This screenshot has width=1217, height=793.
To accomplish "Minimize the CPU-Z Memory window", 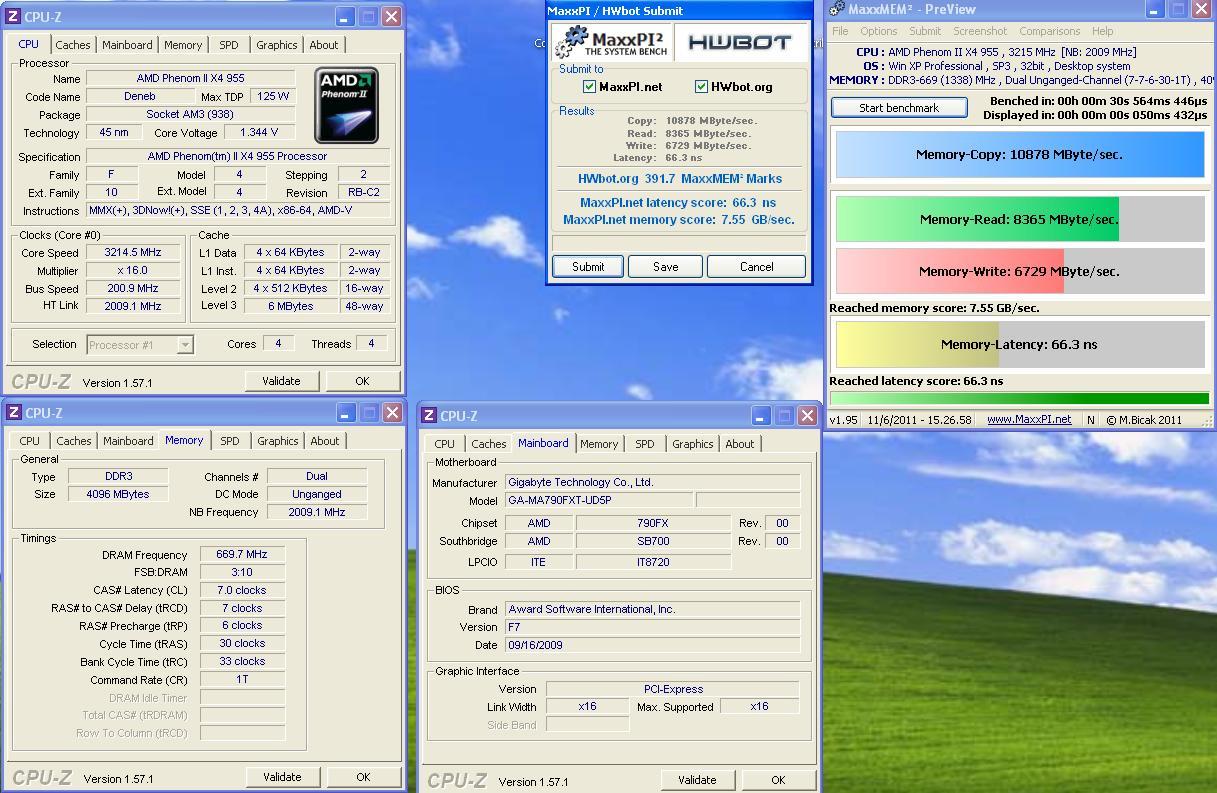I will (345, 412).
